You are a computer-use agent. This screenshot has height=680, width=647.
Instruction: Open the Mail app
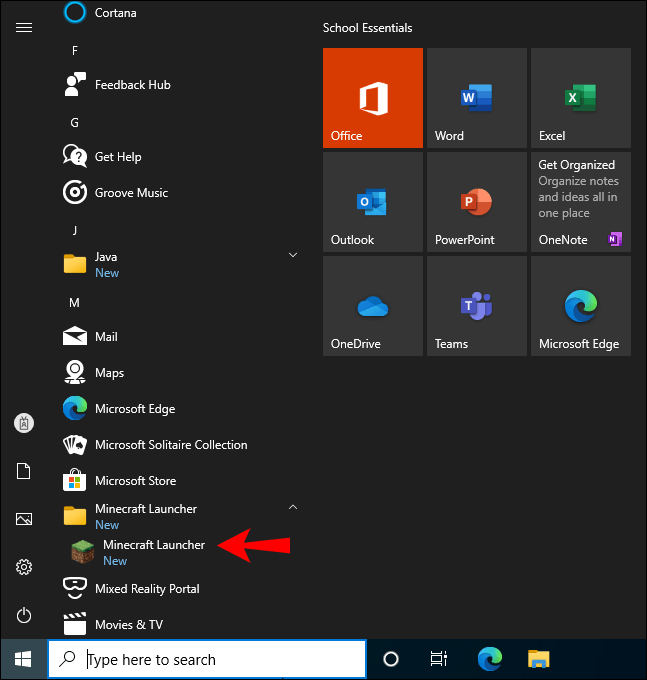[x=180, y=337]
